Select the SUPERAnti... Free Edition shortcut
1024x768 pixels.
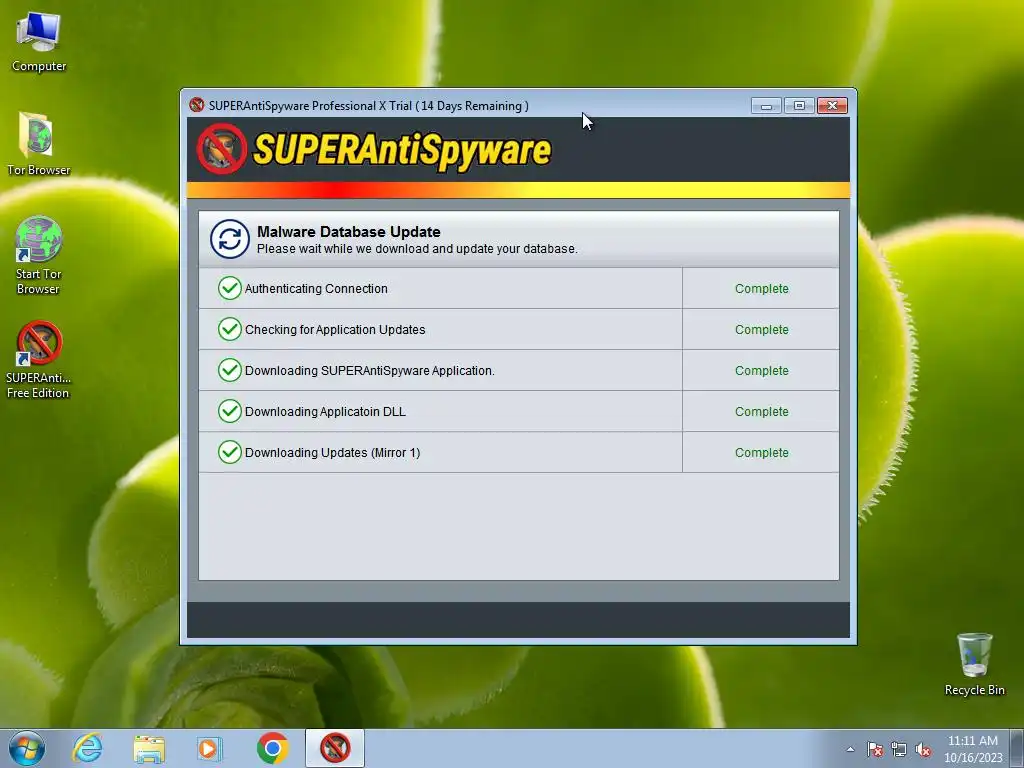(x=39, y=359)
